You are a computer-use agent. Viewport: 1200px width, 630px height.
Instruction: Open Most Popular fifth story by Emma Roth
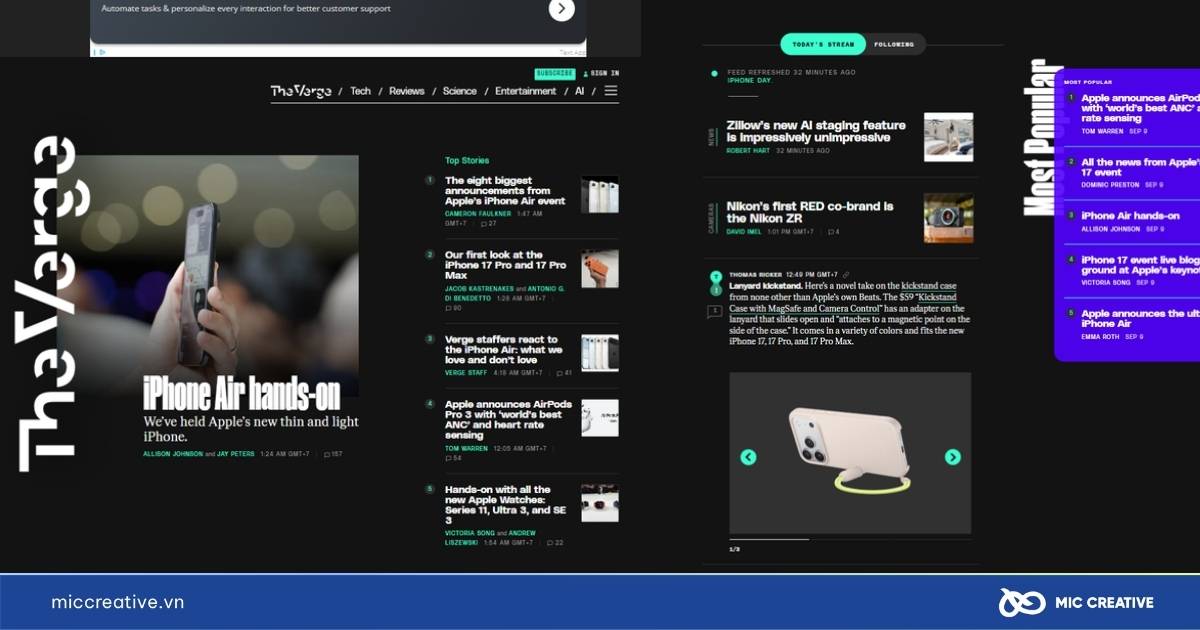pos(1140,318)
